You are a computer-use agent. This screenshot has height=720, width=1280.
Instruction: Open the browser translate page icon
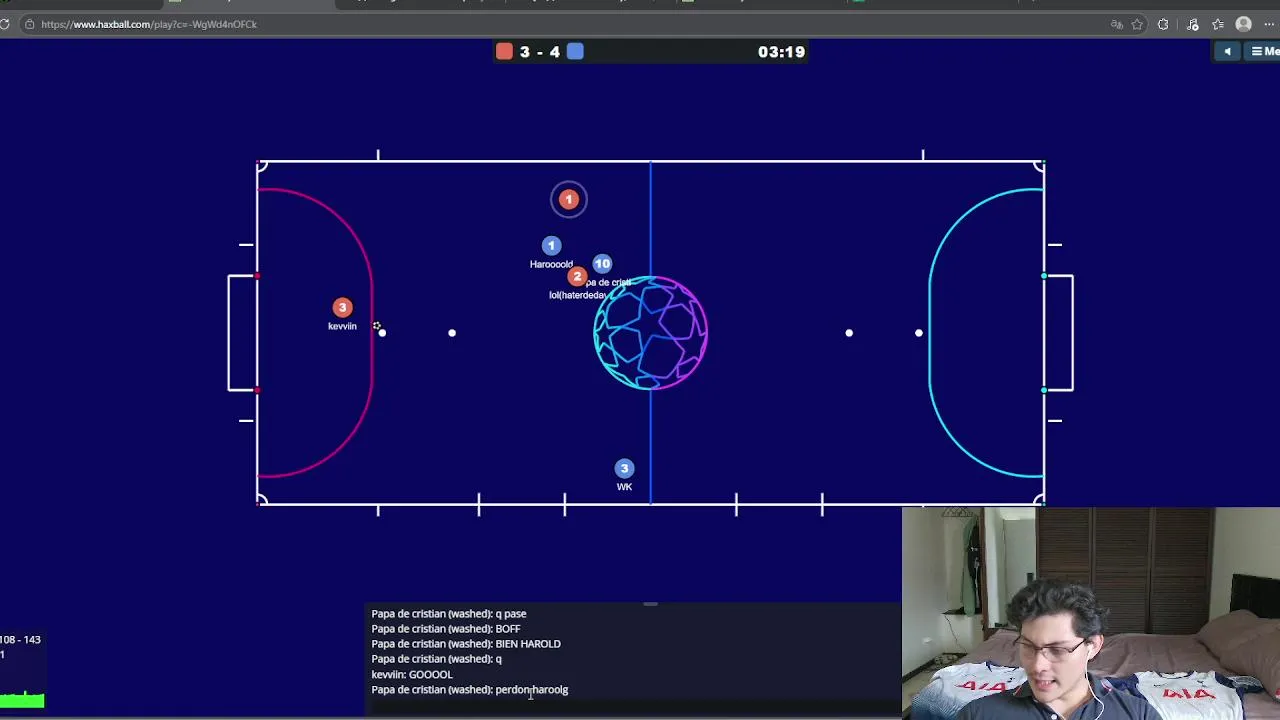point(1117,24)
